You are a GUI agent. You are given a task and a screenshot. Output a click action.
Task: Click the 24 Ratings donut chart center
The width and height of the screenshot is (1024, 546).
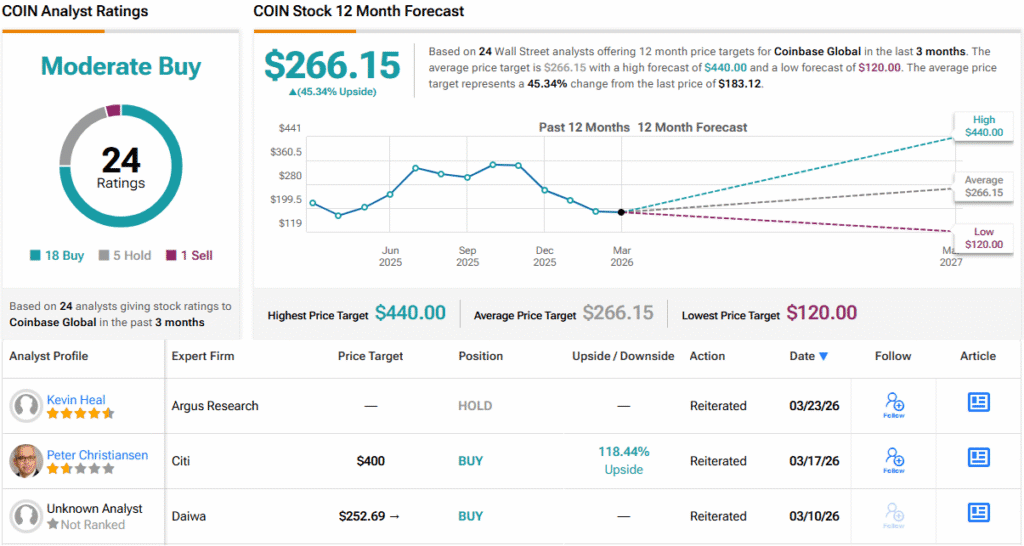tap(121, 168)
